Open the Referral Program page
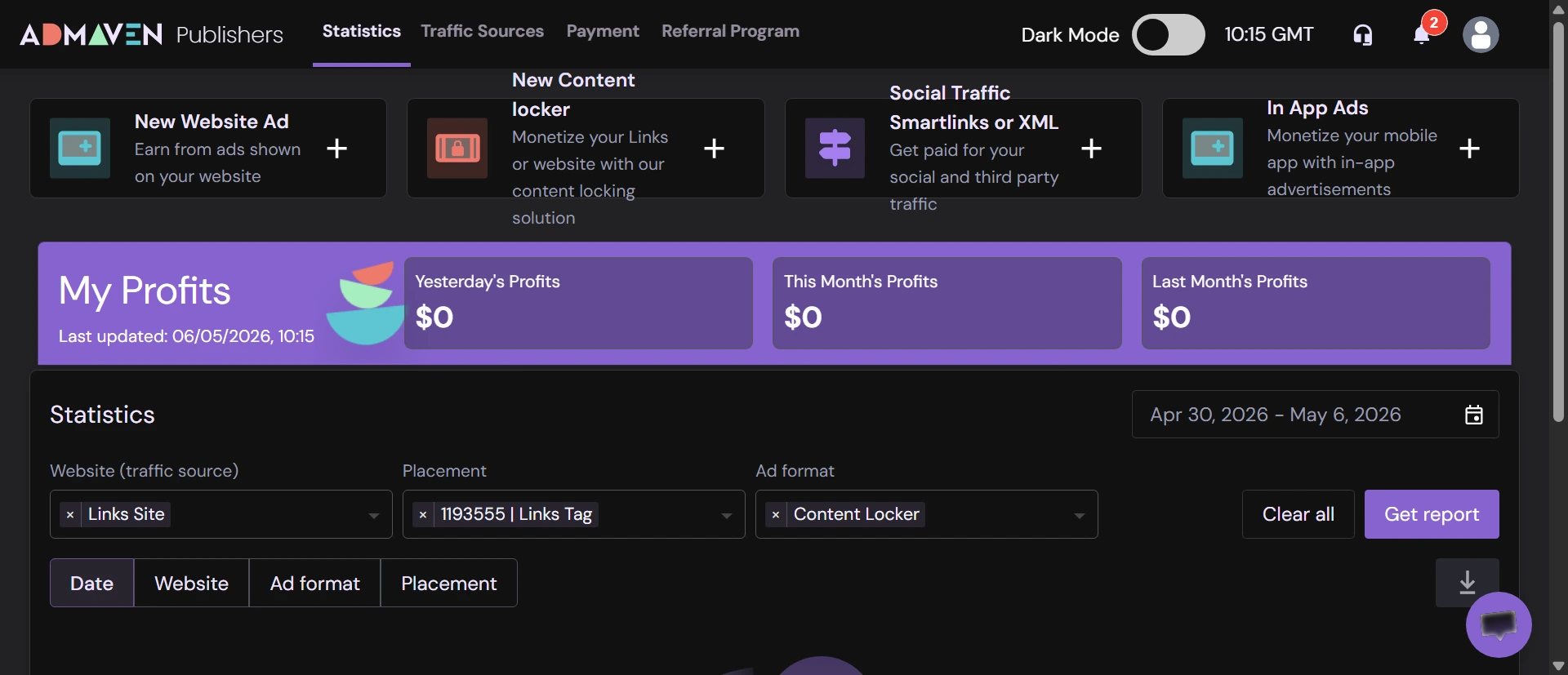Image resolution: width=1568 pixels, height=675 pixels. point(730,31)
